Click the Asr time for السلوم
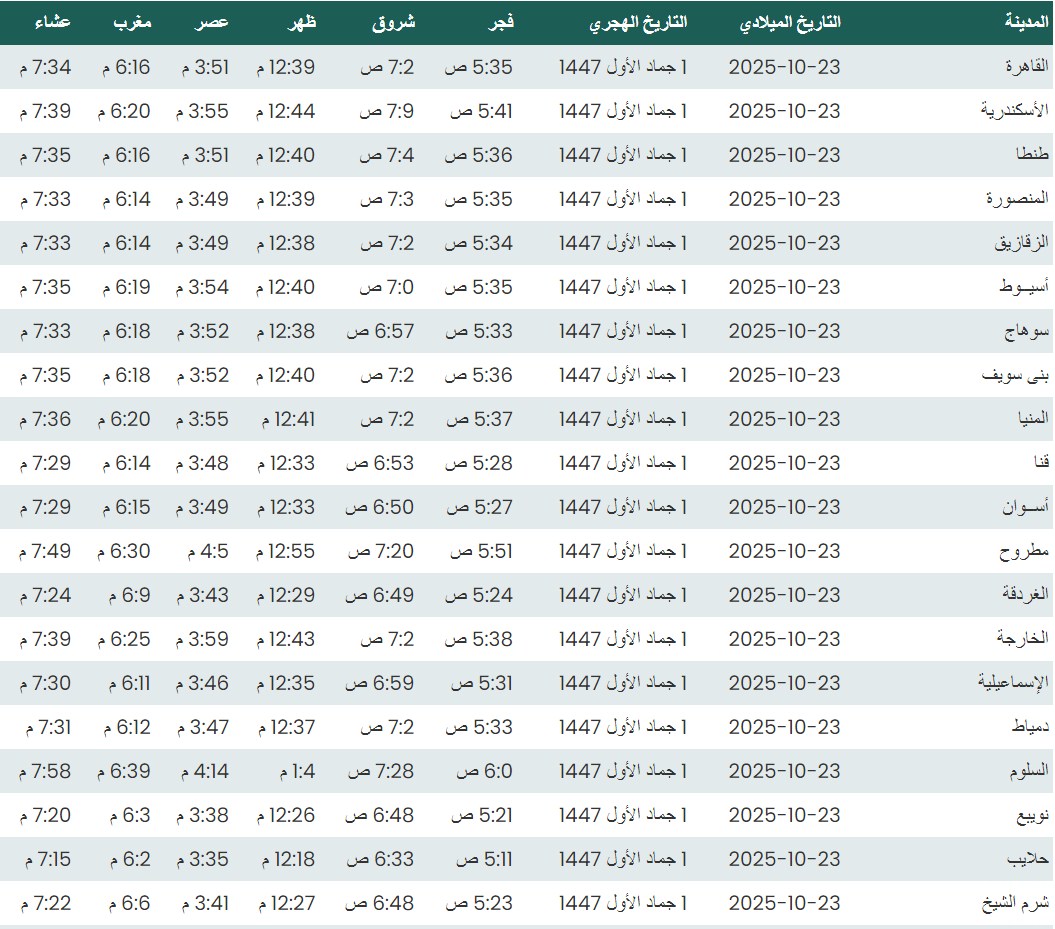 click(x=205, y=771)
